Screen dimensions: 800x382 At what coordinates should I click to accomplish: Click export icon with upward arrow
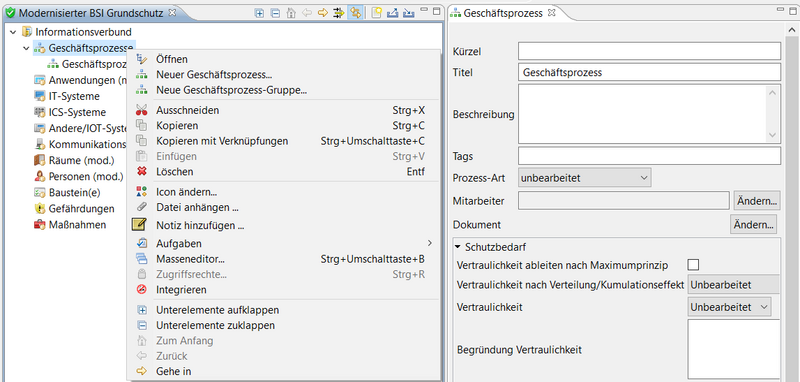[392, 13]
